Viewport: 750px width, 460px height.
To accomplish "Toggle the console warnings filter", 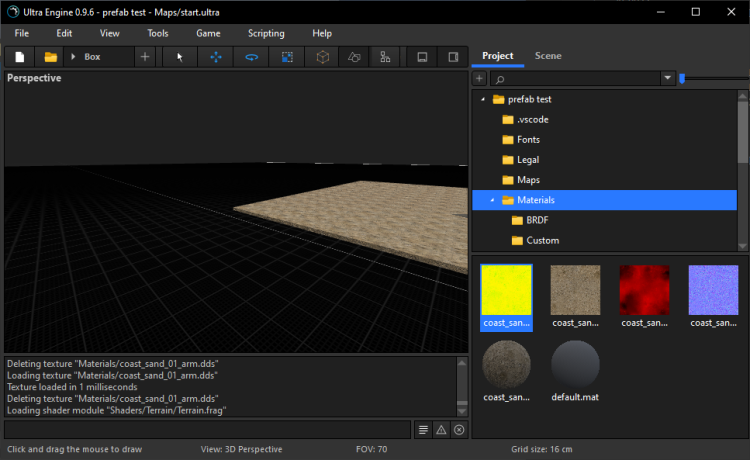I will coord(441,429).
